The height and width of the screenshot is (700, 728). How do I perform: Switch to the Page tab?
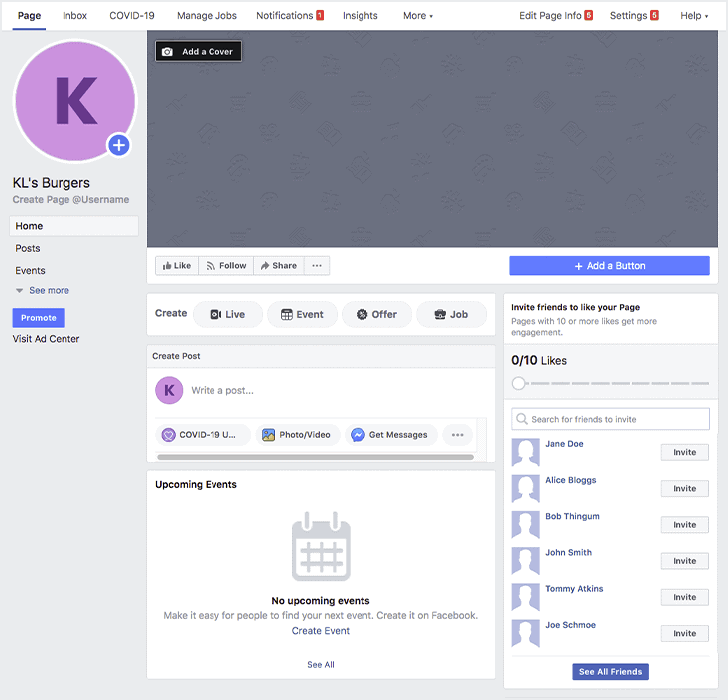(29, 16)
